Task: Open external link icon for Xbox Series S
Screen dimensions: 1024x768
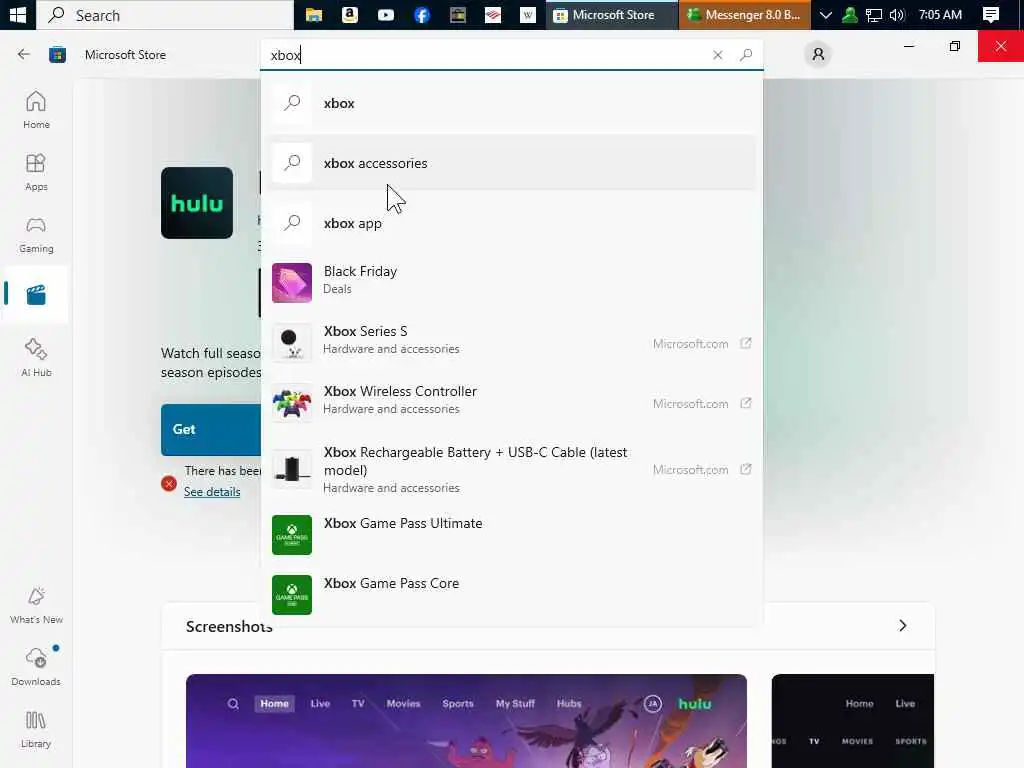Action: [x=745, y=343]
